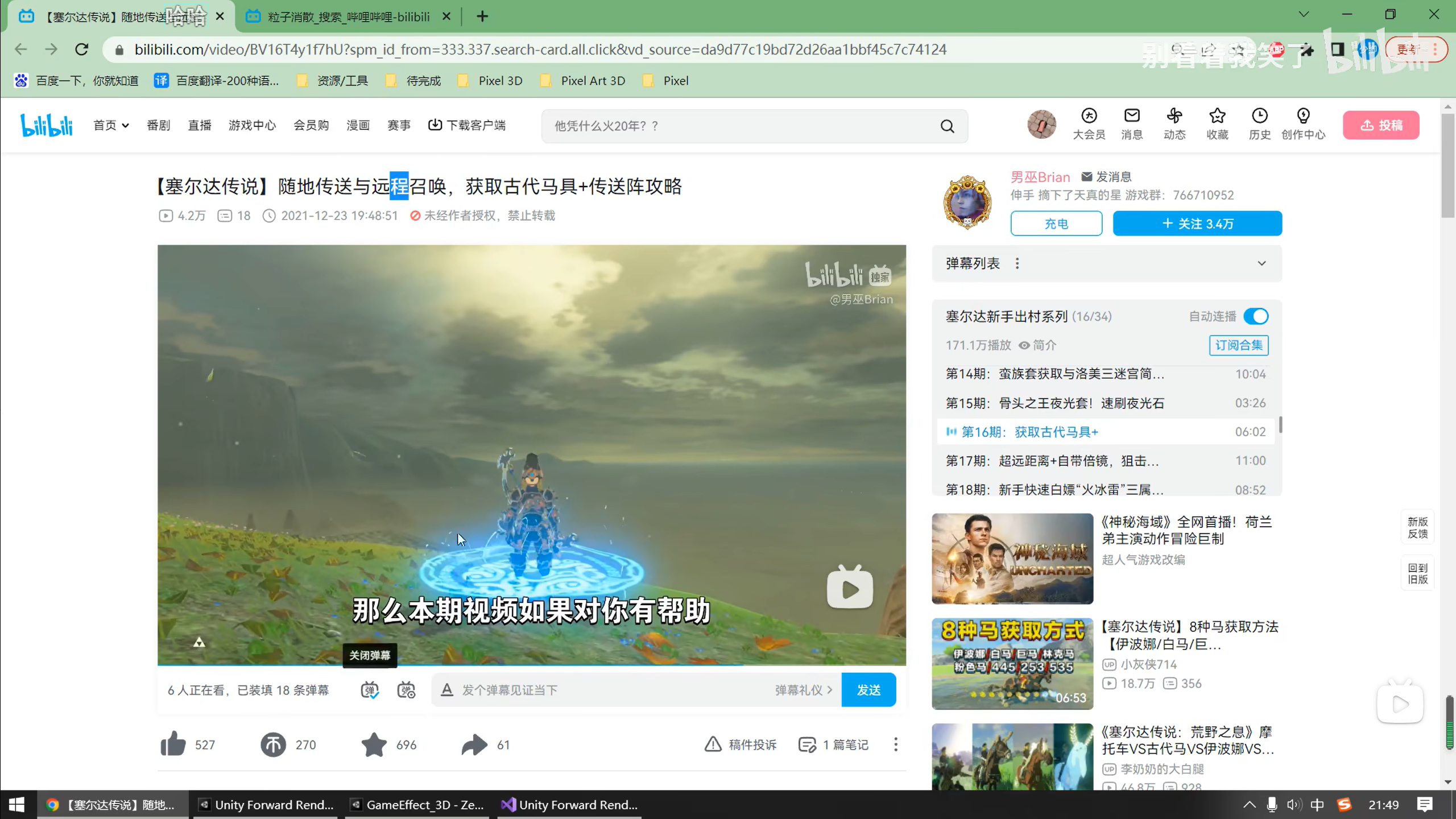This screenshot has height=819, width=1456.
Task: Click 新版反馈 feedback button
Action: [1417, 528]
